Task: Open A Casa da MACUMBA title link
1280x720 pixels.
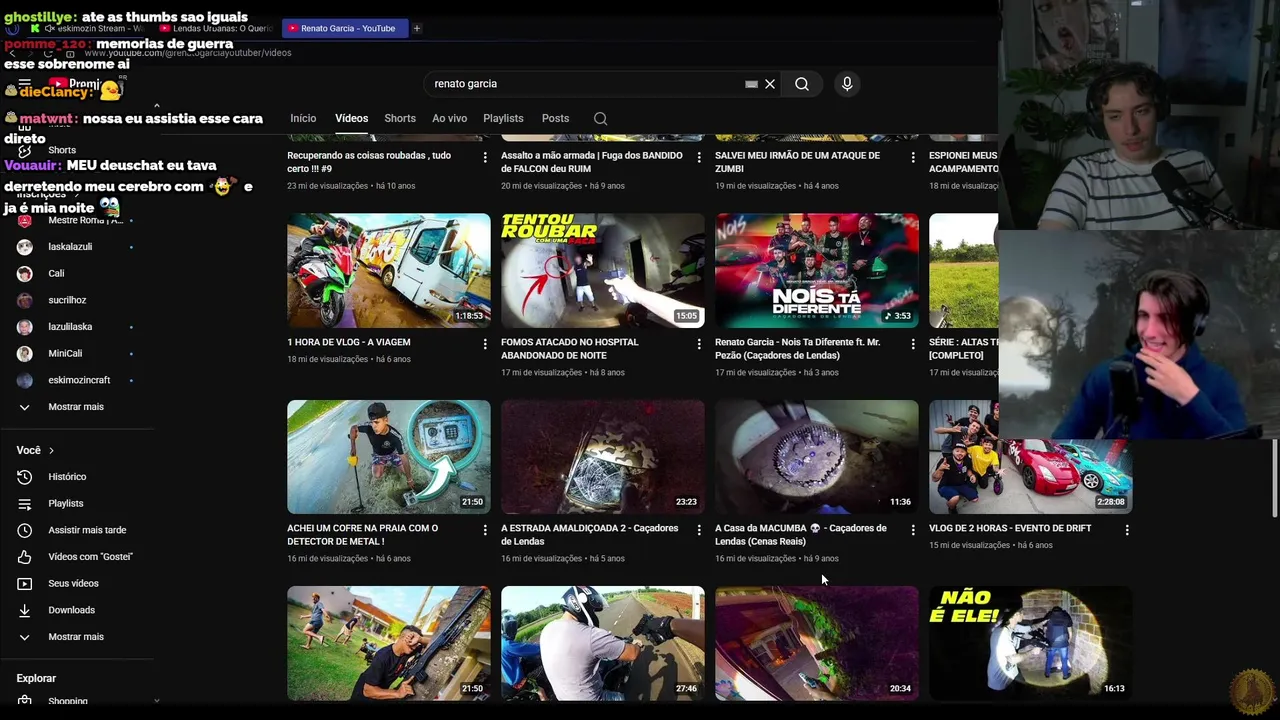Action: pyautogui.click(x=801, y=535)
